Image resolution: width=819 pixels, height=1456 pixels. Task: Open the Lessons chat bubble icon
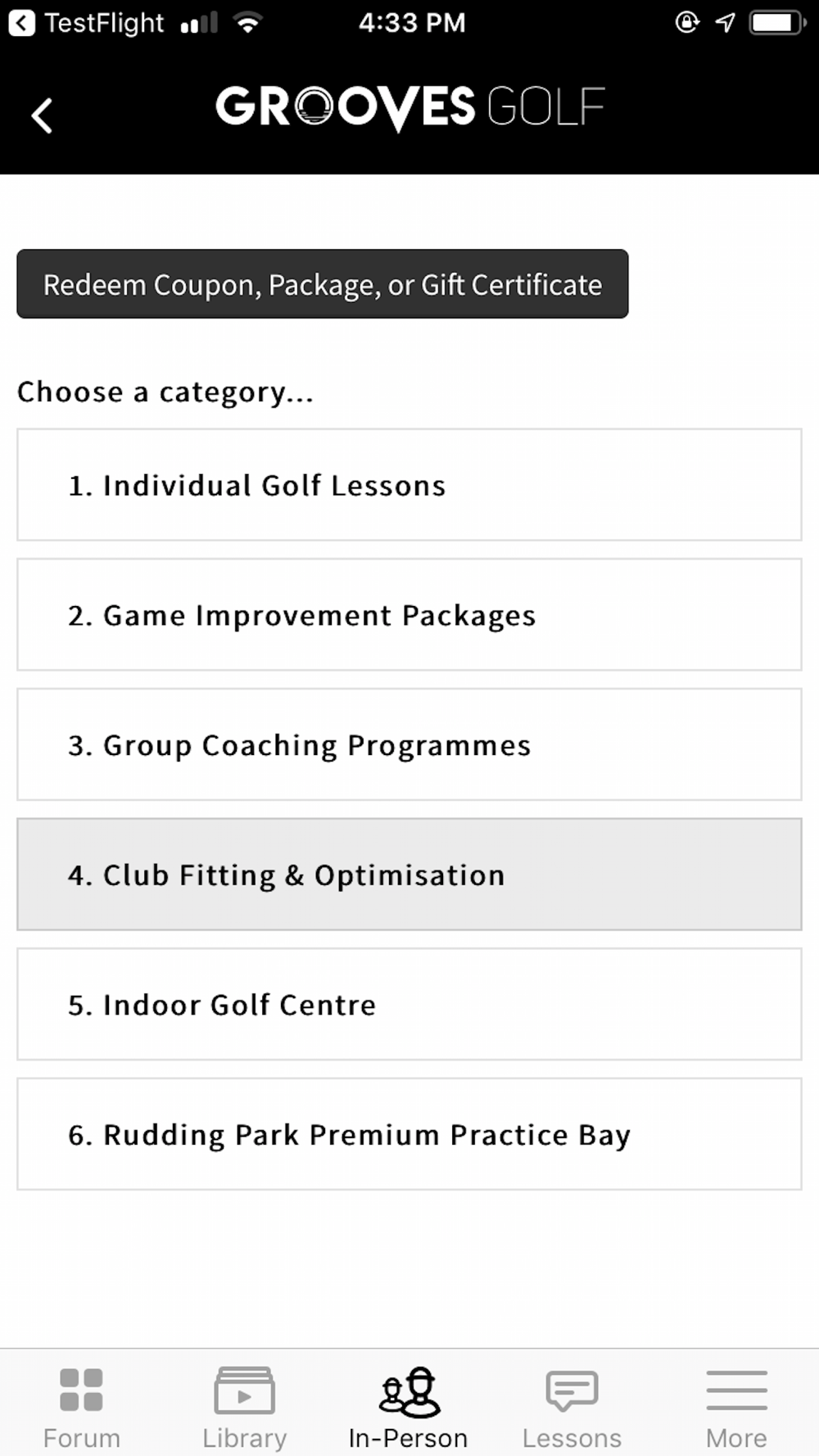coord(572,1390)
